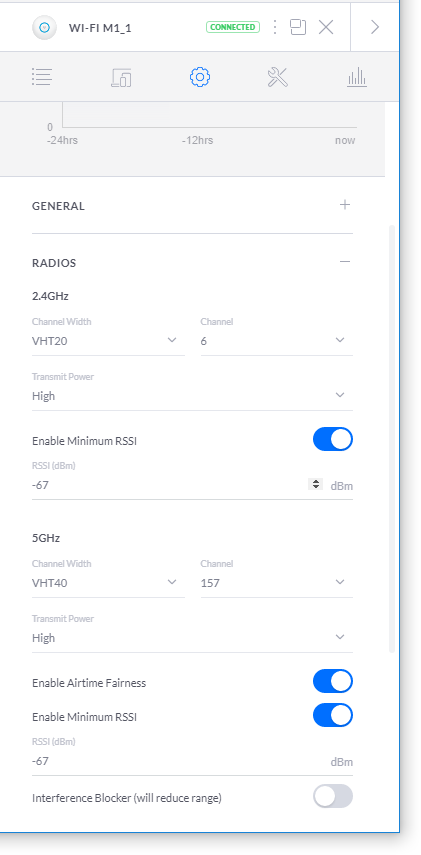This screenshot has height=855, width=421.
Task: Toggle Enable Airtime Fairness switch
Action: coord(333,681)
